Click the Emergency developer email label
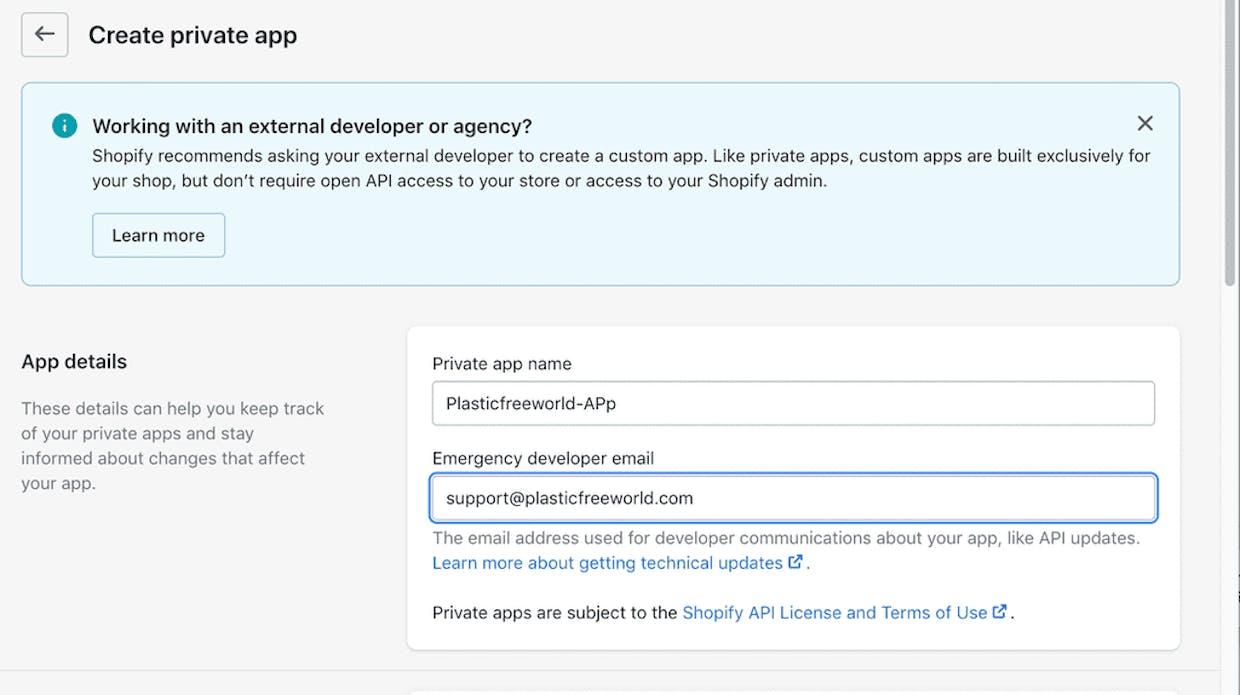This screenshot has height=695, width=1240. [x=543, y=459]
